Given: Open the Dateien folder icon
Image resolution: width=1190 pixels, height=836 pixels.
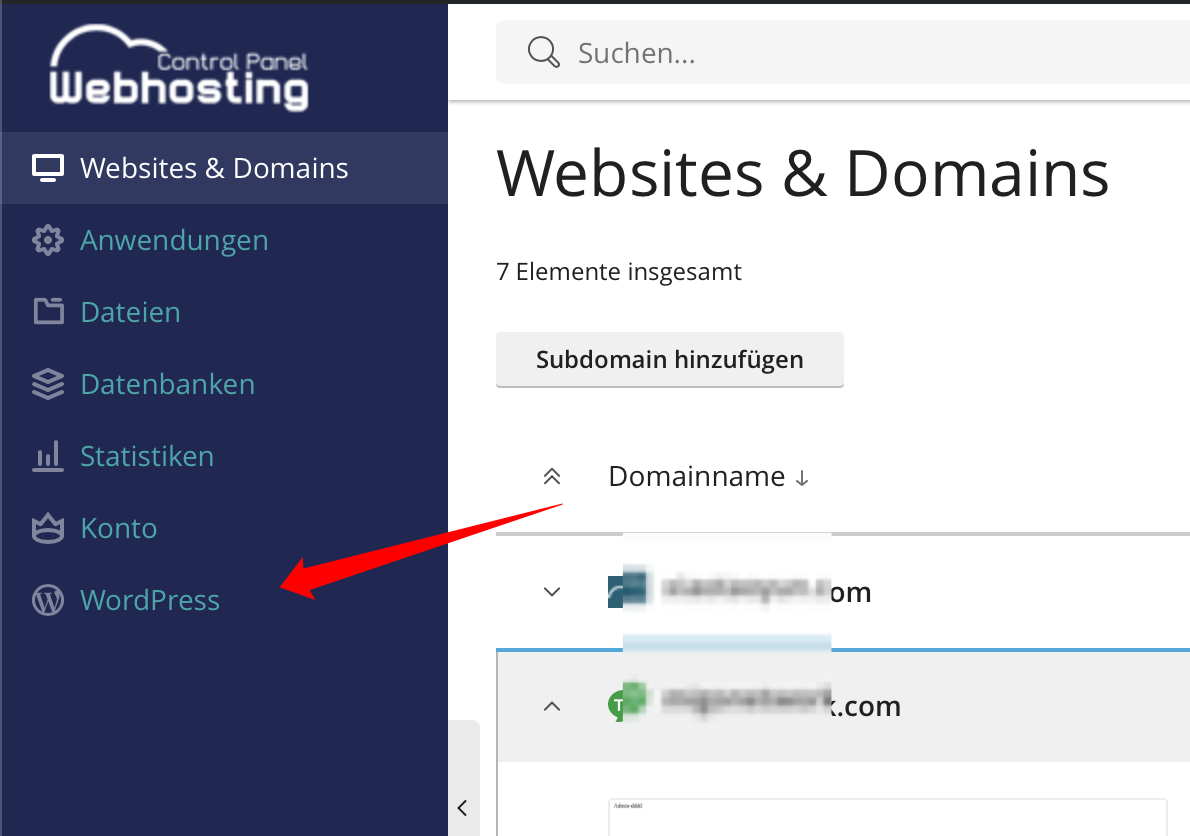Looking at the screenshot, I should [x=47, y=312].
